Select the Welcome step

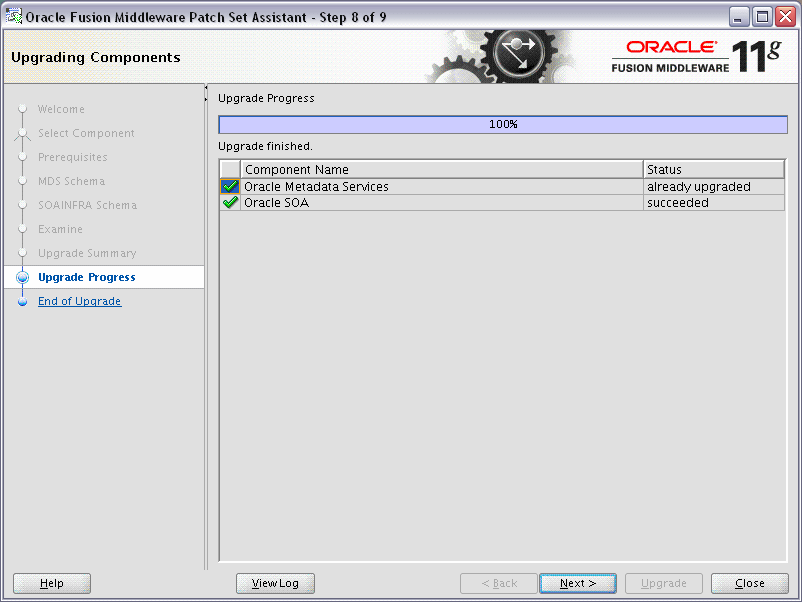(x=61, y=109)
